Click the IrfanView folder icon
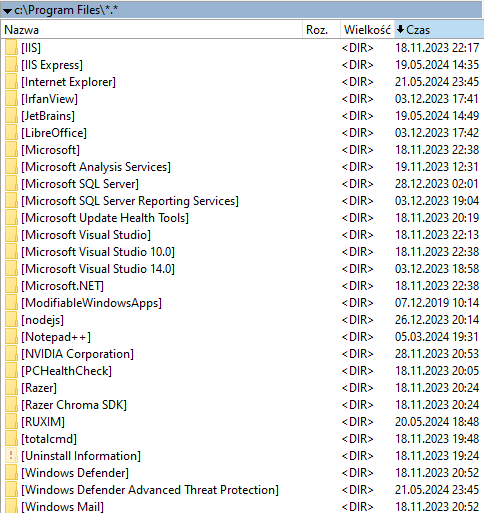The height and width of the screenshot is (513, 484). click(x=11, y=99)
